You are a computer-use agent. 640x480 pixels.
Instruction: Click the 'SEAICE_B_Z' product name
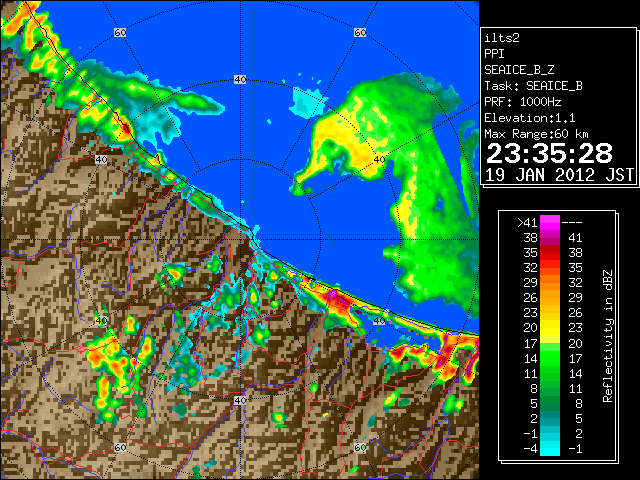tap(519, 70)
